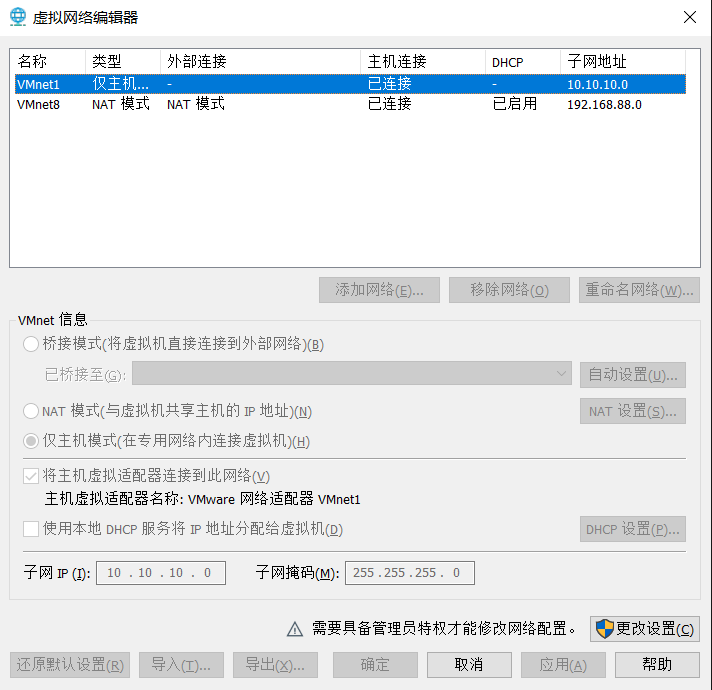Viewport: 712px width, 690px height.
Task: Open DHCP 设置(P)... button
Action: 633,529
